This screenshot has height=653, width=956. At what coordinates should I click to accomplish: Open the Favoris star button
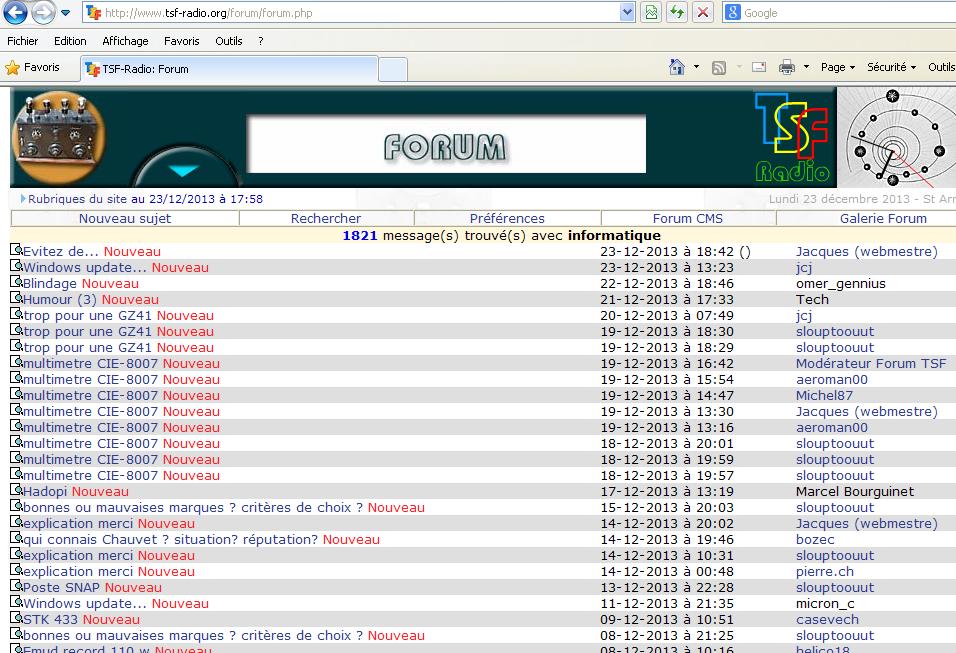coord(33,67)
